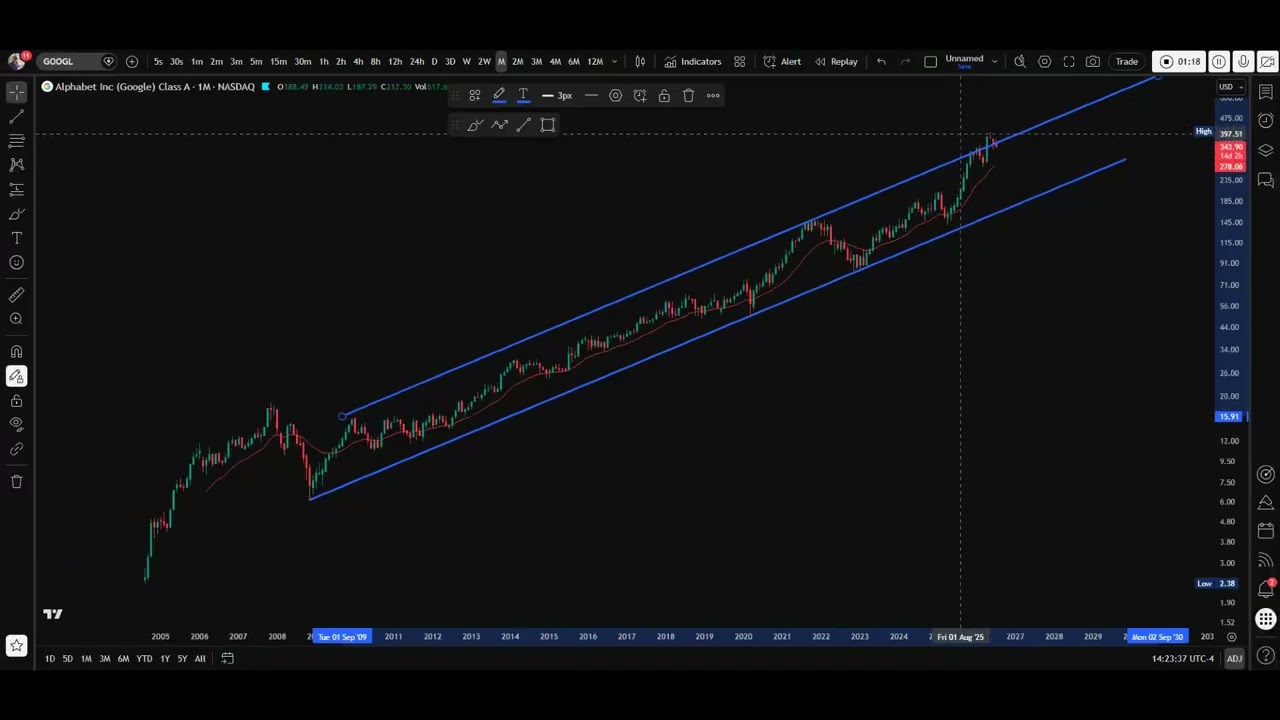Expand the Unnamed layout dropdown arrow
The height and width of the screenshot is (720, 1280).
994,62
